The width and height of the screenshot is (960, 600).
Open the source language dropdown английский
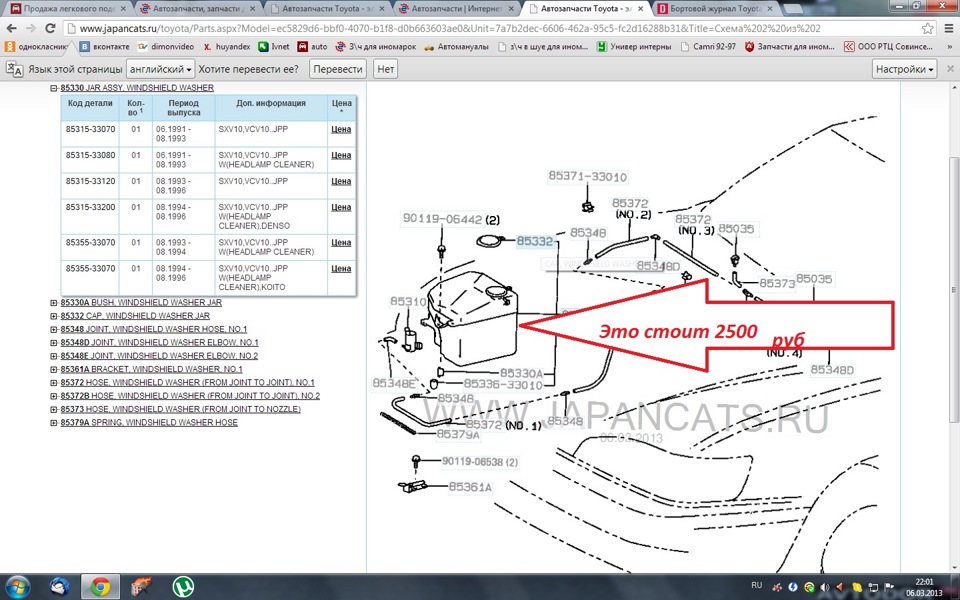(x=160, y=69)
